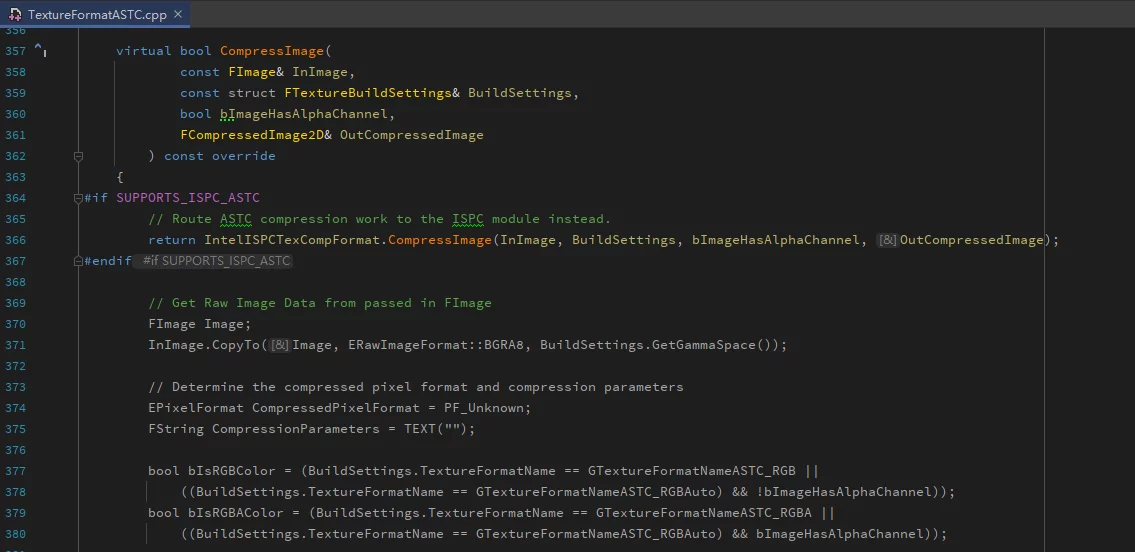Click the FTextureBuildSettings type name
Screen dimensions: 1135x552
(368, 93)
